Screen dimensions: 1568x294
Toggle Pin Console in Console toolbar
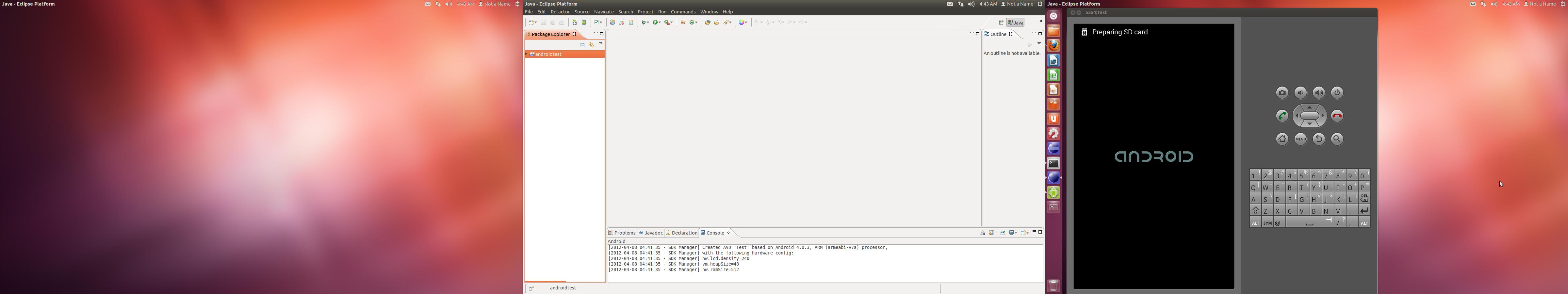[1003, 233]
